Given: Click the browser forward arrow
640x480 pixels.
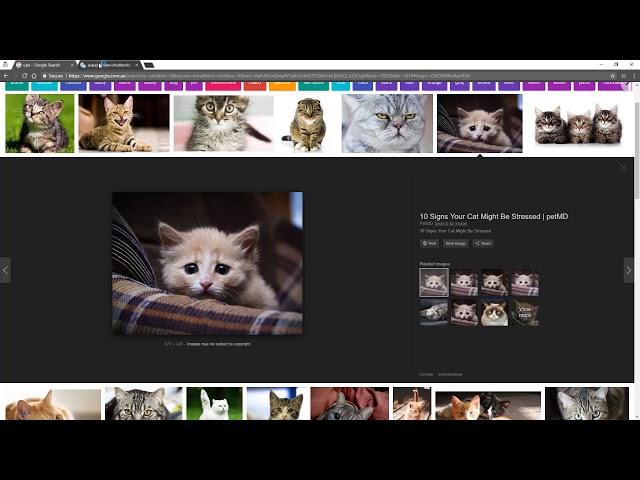Looking at the screenshot, I should pyautogui.click(x=15, y=76).
